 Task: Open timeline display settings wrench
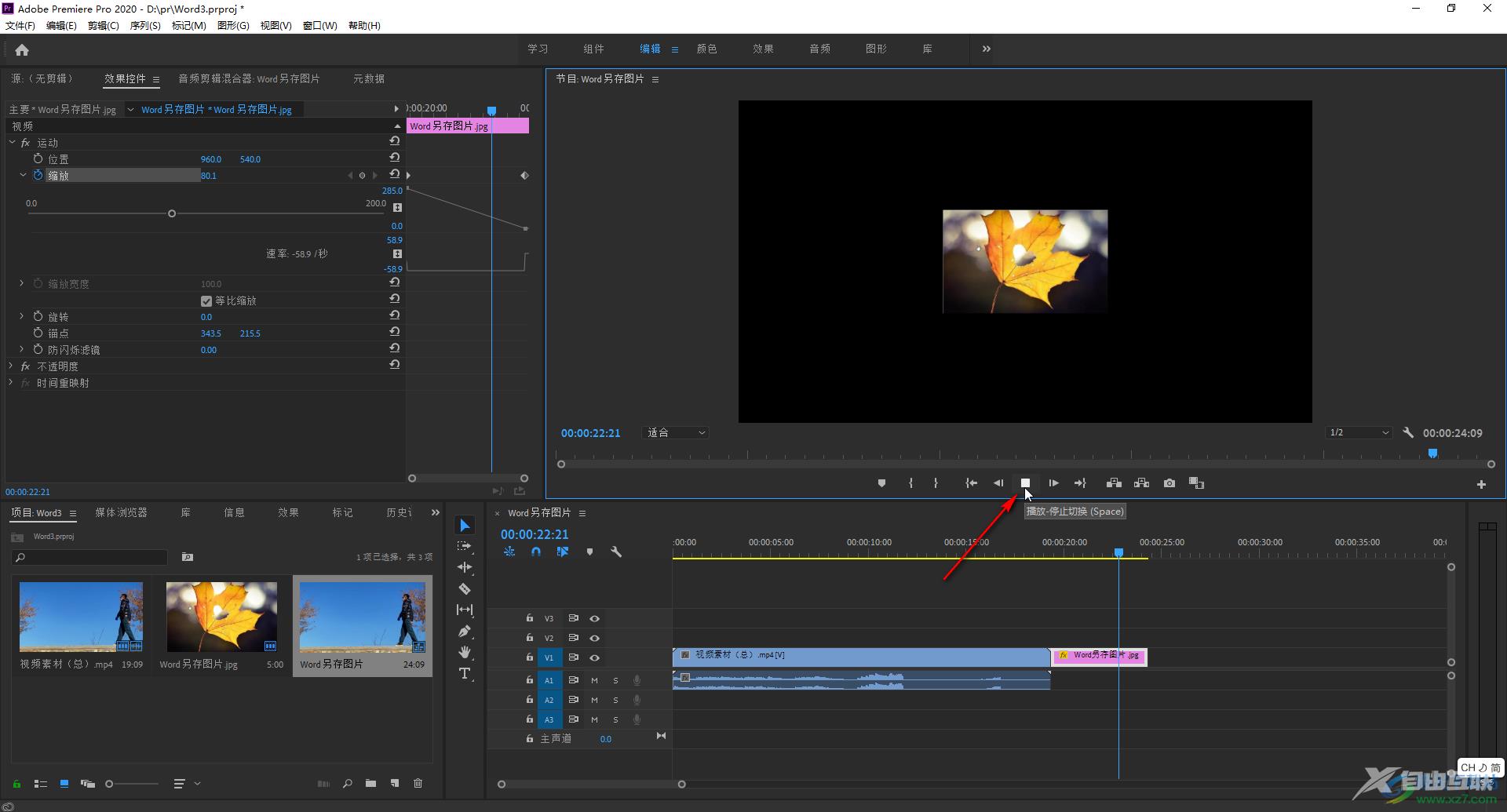pos(616,552)
